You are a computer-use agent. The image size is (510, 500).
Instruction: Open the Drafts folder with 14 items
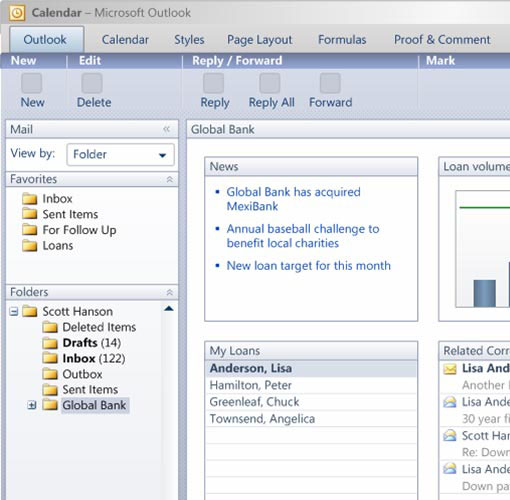point(82,343)
